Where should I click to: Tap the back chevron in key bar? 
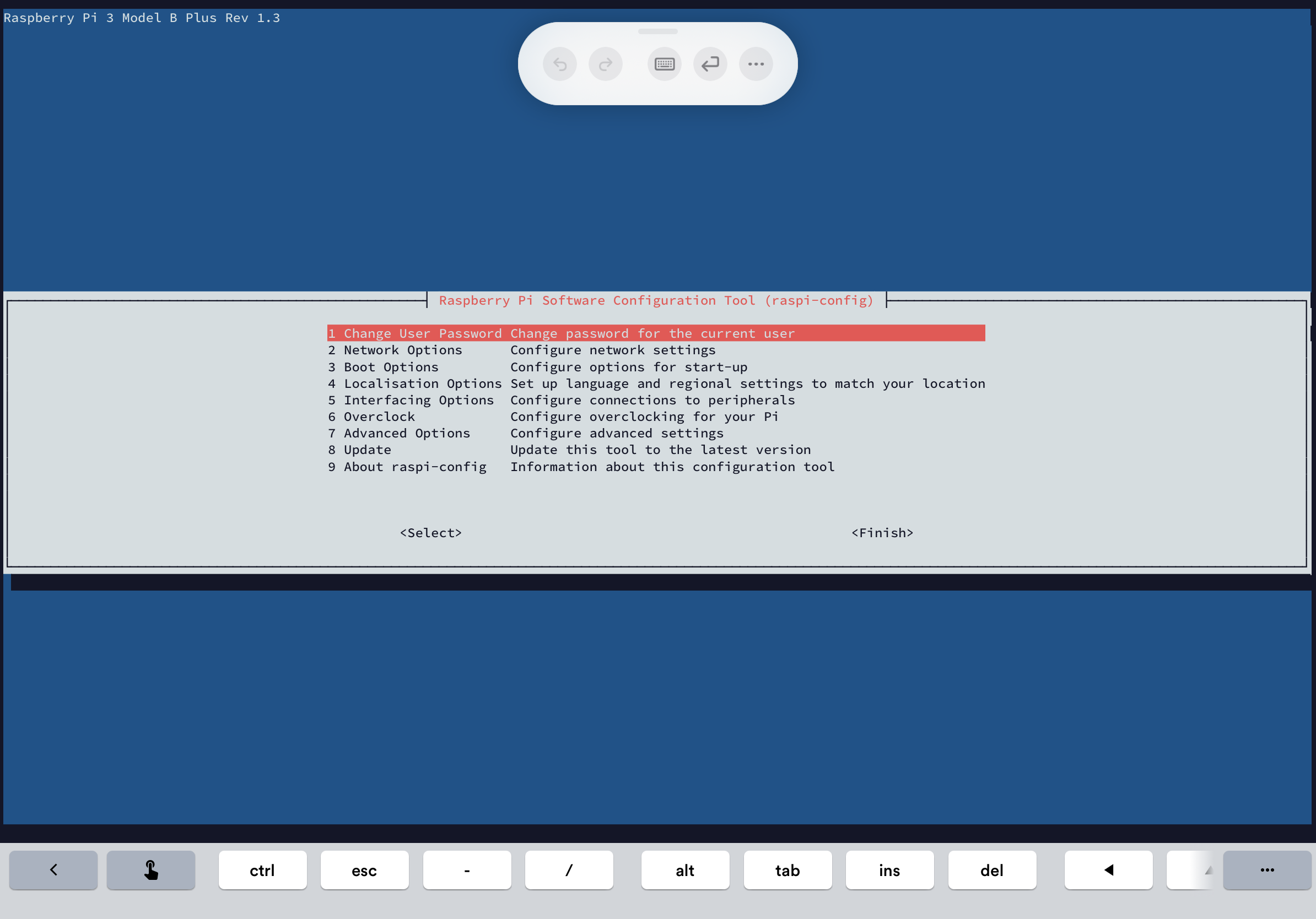[x=53, y=870]
